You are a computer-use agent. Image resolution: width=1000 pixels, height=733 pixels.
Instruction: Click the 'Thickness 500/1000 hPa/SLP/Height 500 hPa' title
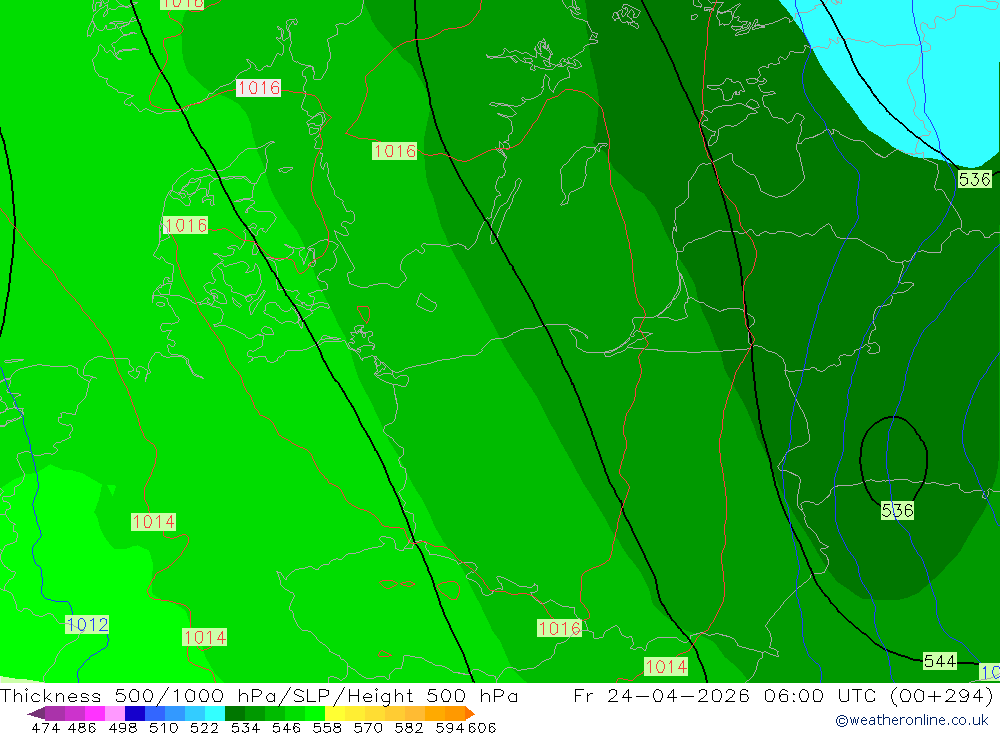(x=258, y=695)
